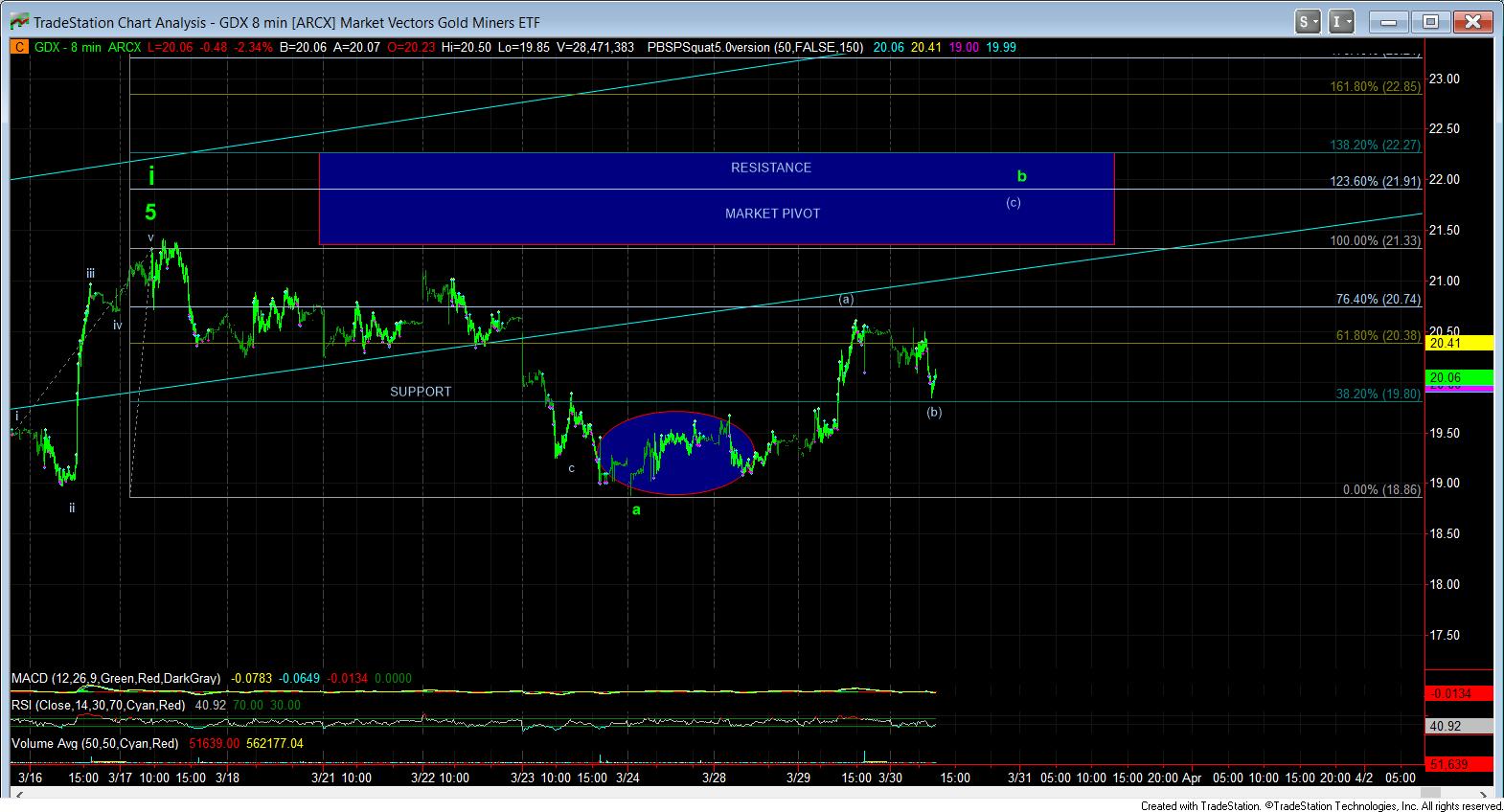Click the TradeStation app icon in title bar
1504x812 pixels.
point(17,21)
